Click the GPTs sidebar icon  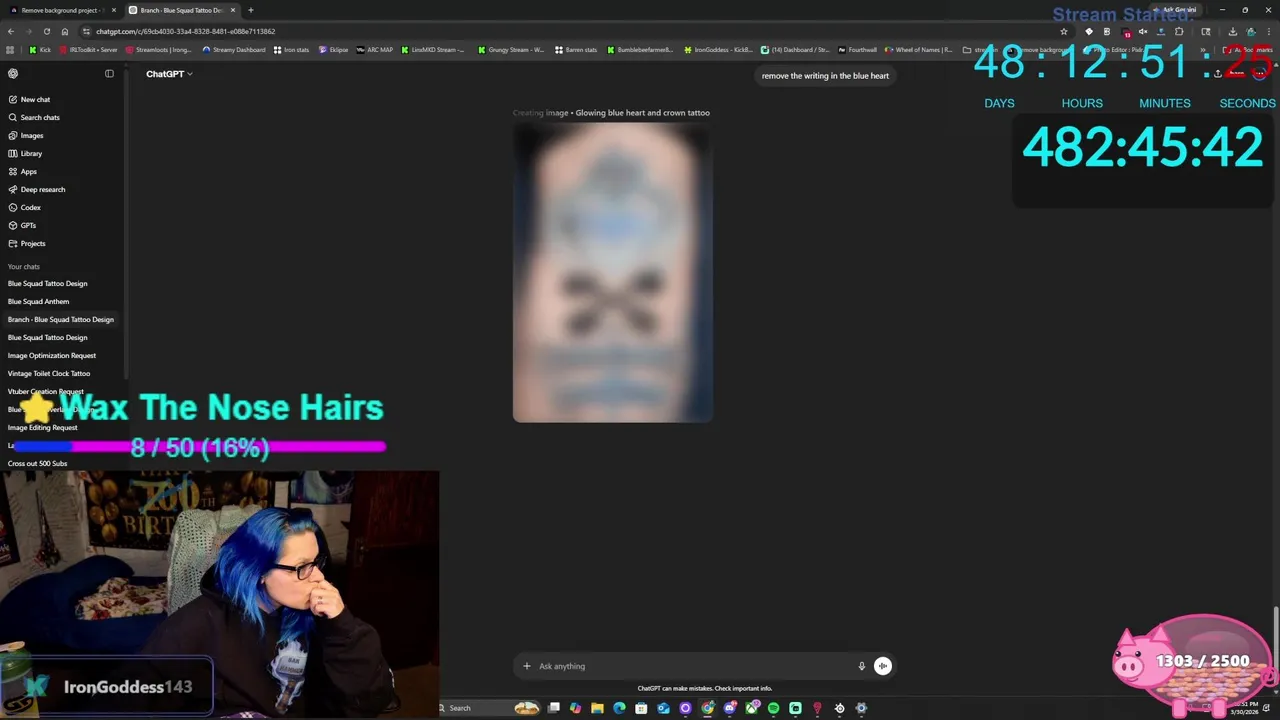13,225
